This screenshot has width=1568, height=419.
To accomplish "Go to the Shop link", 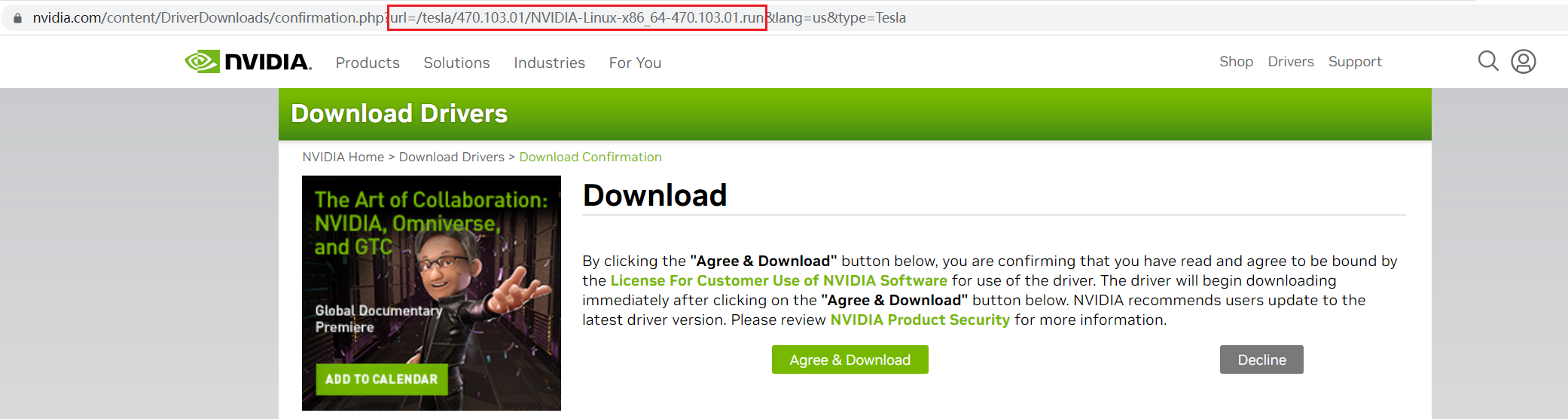I will click(1236, 62).
